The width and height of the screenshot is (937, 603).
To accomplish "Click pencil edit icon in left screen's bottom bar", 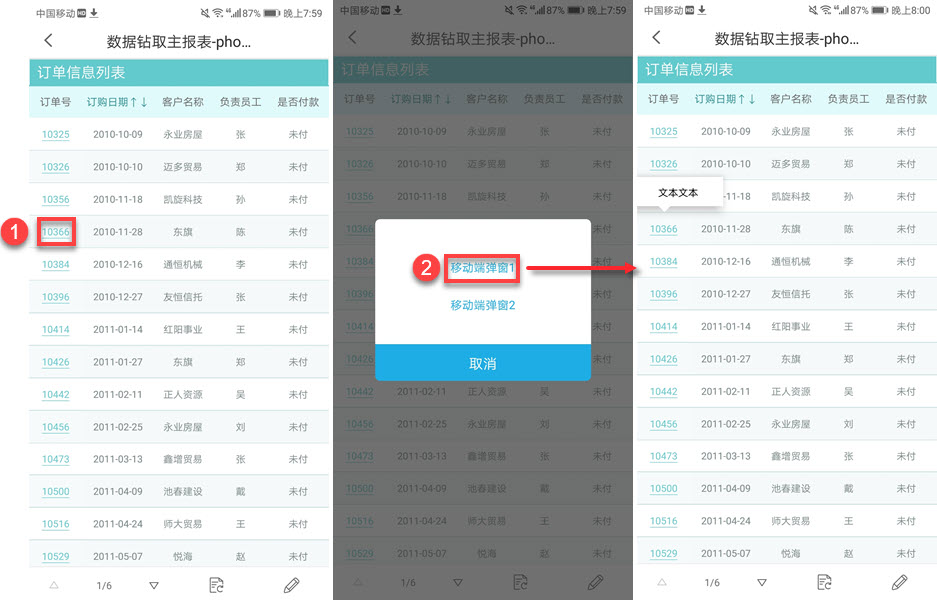I will [292, 585].
